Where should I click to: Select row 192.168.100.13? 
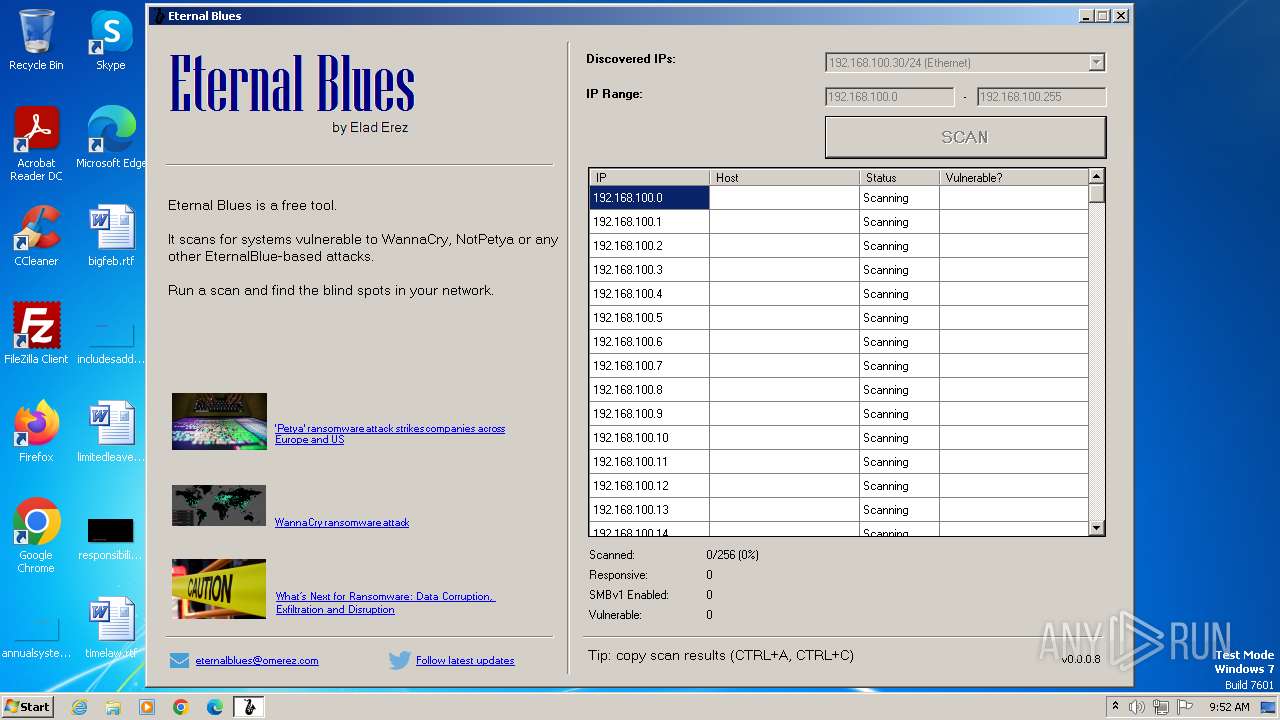pyautogui.click(x=838, y=510)
